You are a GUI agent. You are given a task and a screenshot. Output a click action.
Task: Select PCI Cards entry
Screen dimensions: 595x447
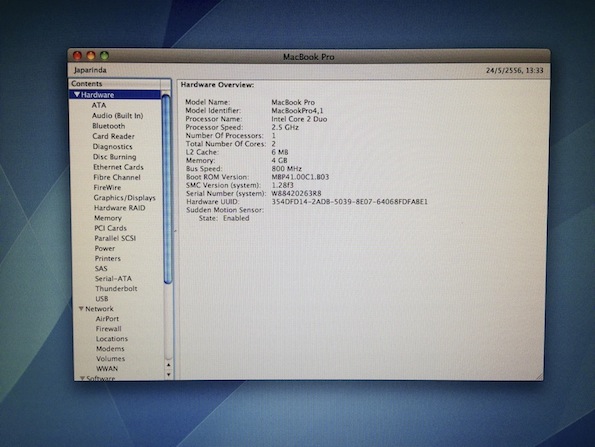110,228
